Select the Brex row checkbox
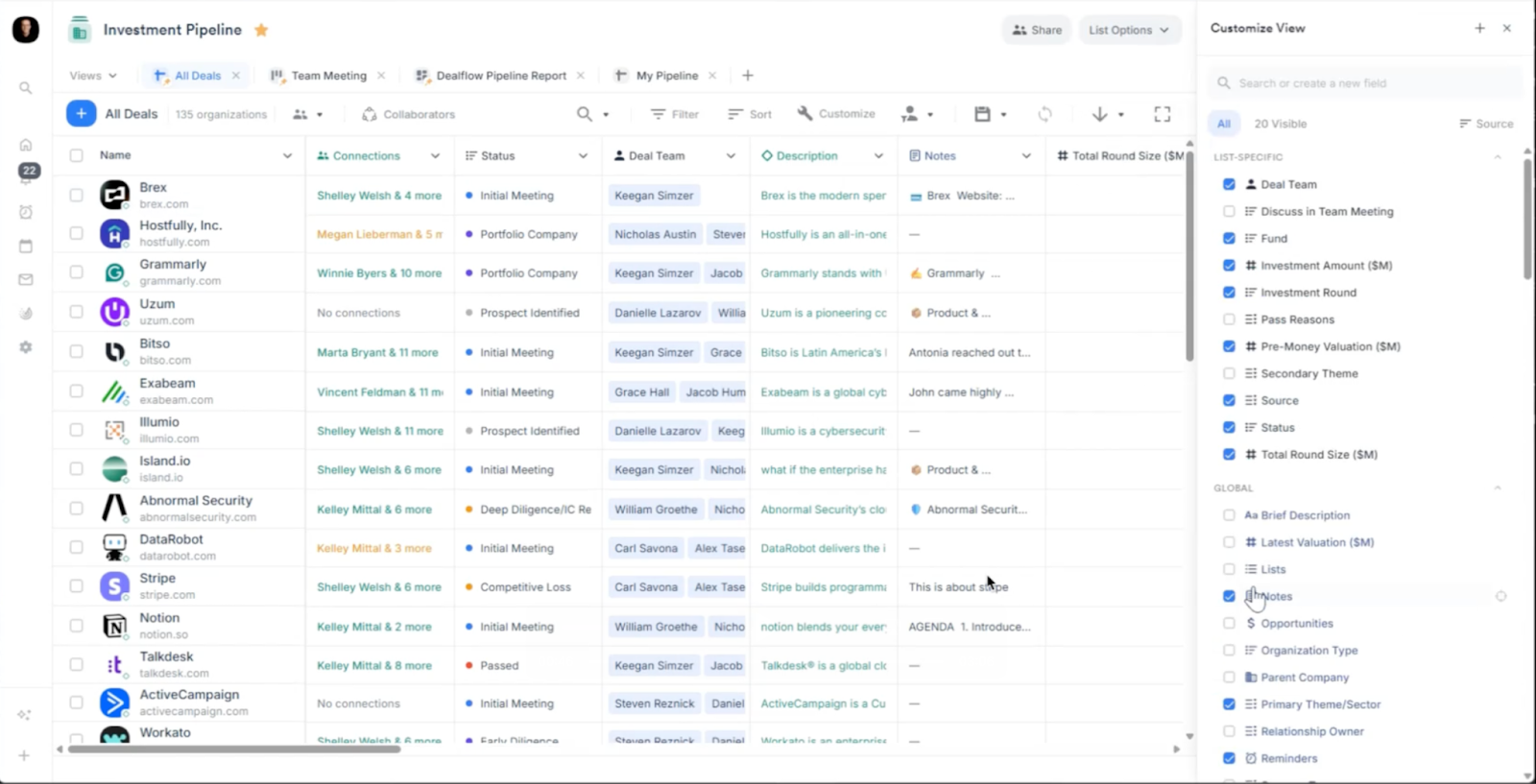 point(76,195)
